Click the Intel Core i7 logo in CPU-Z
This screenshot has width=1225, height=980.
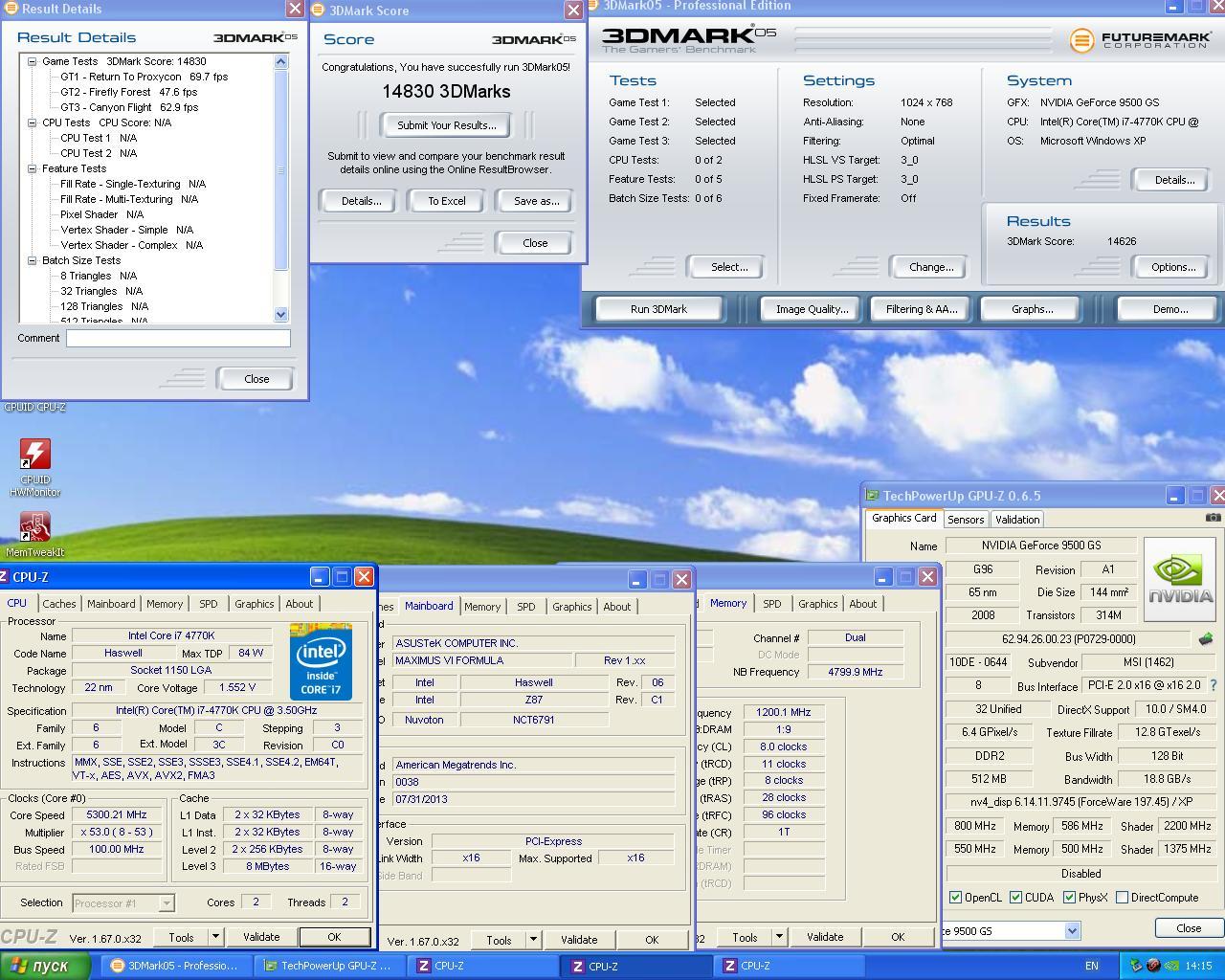point(321,661)
